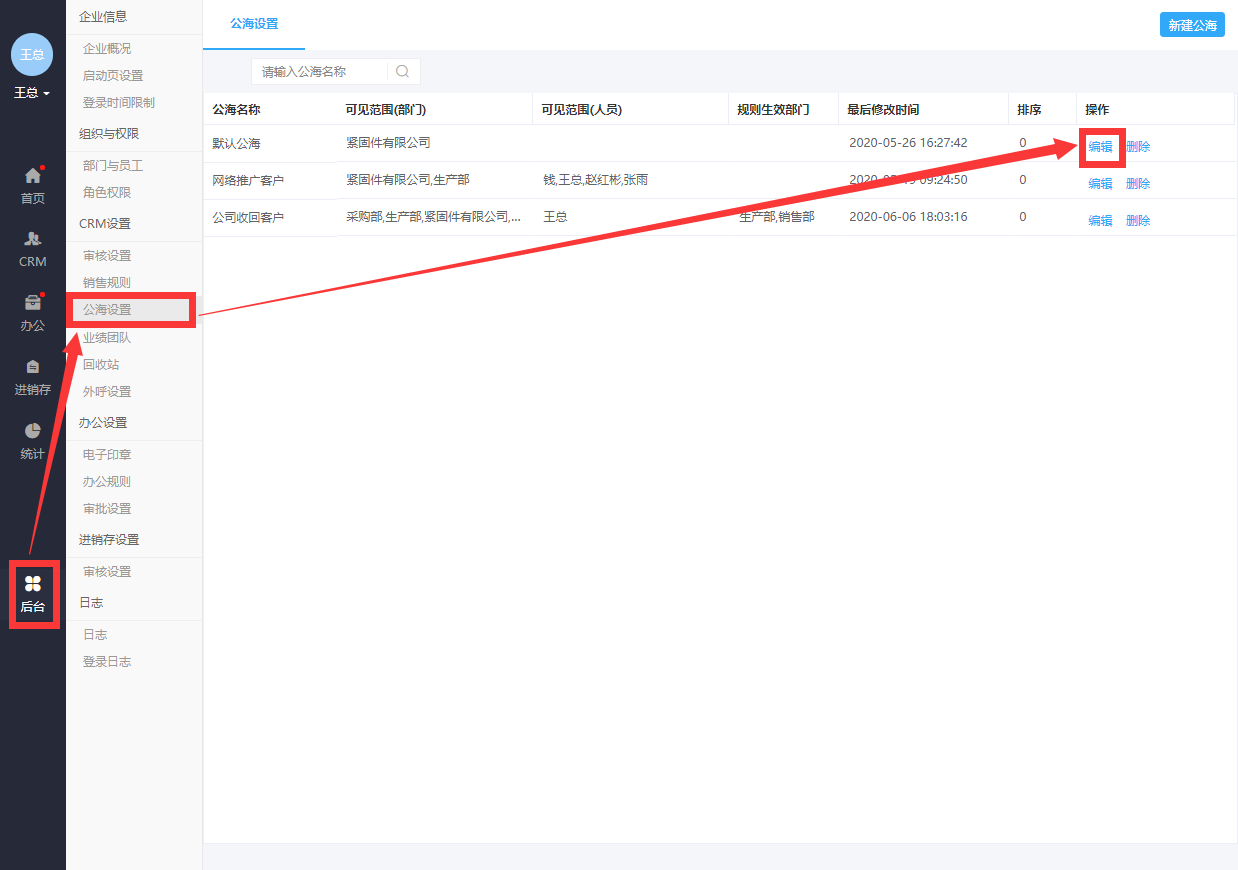Click the 办公设置 section heading
The image size is (1238, 870).
pyautogui.click(x=103, y=422)
